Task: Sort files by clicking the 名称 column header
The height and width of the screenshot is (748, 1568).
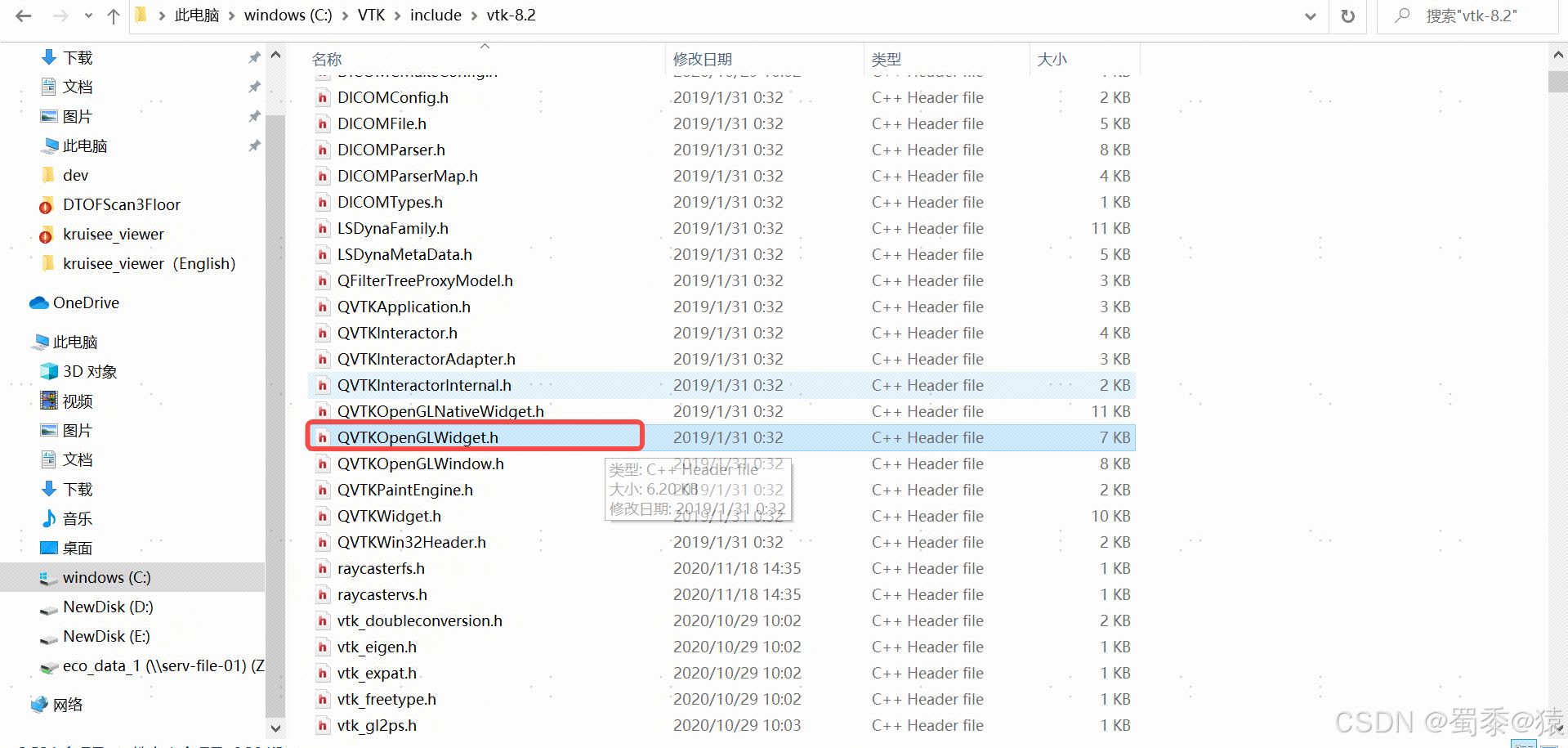Action: click(x=326, y=58)
